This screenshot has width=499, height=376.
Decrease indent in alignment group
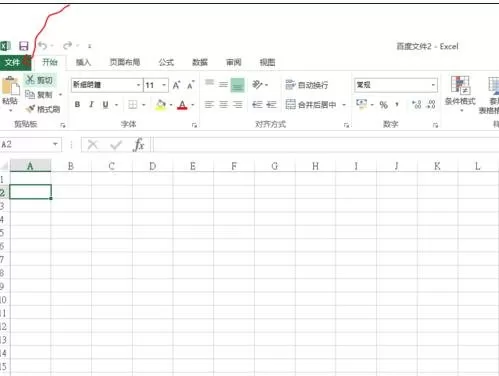click(x=257, y=105)
